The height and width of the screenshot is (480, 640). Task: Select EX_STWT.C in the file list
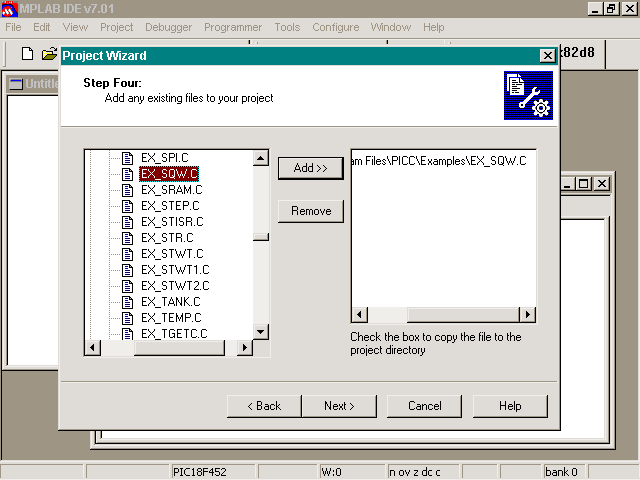(x=172, y=254)
